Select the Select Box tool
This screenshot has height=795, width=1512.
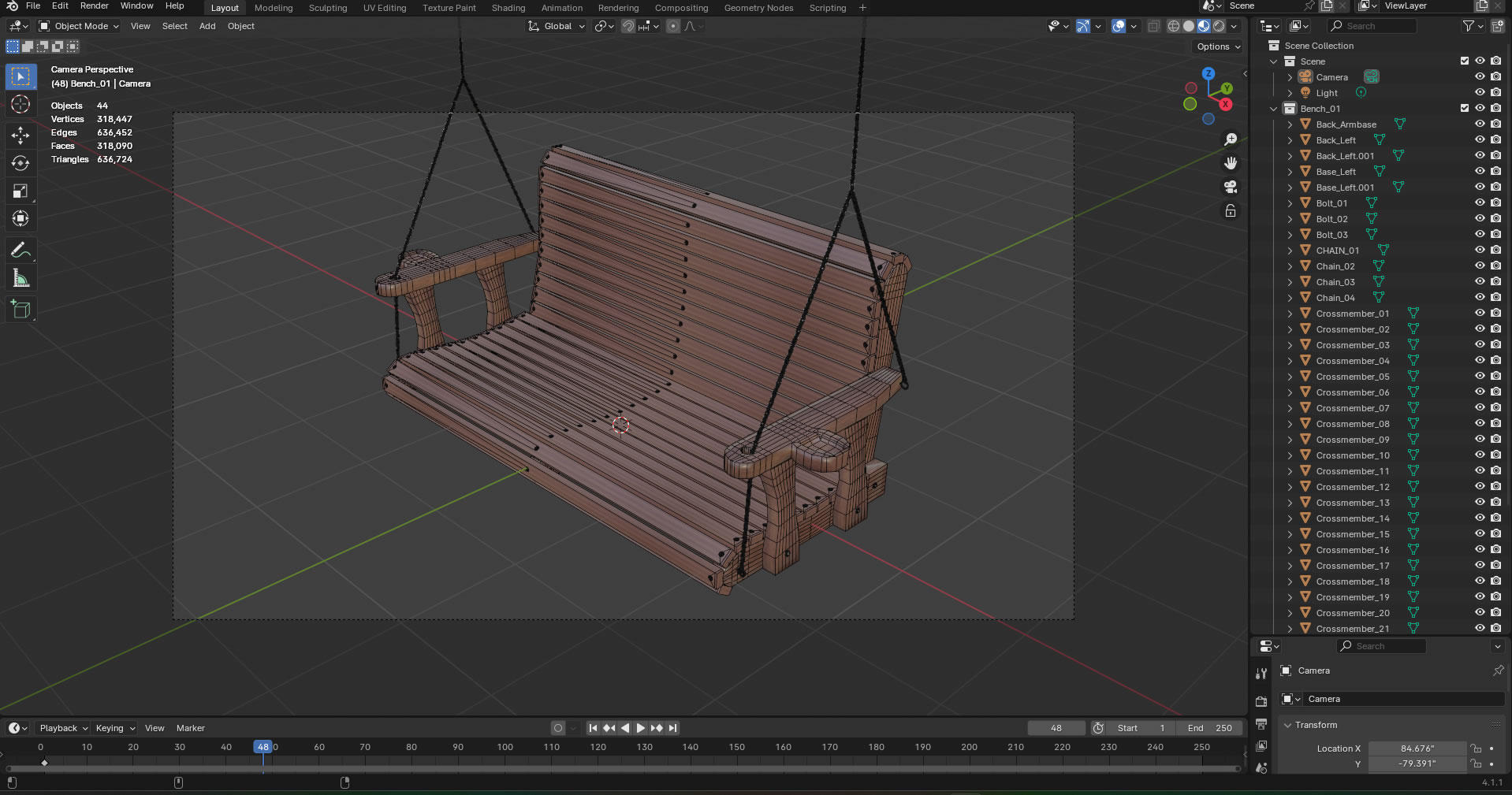point(20,76)
